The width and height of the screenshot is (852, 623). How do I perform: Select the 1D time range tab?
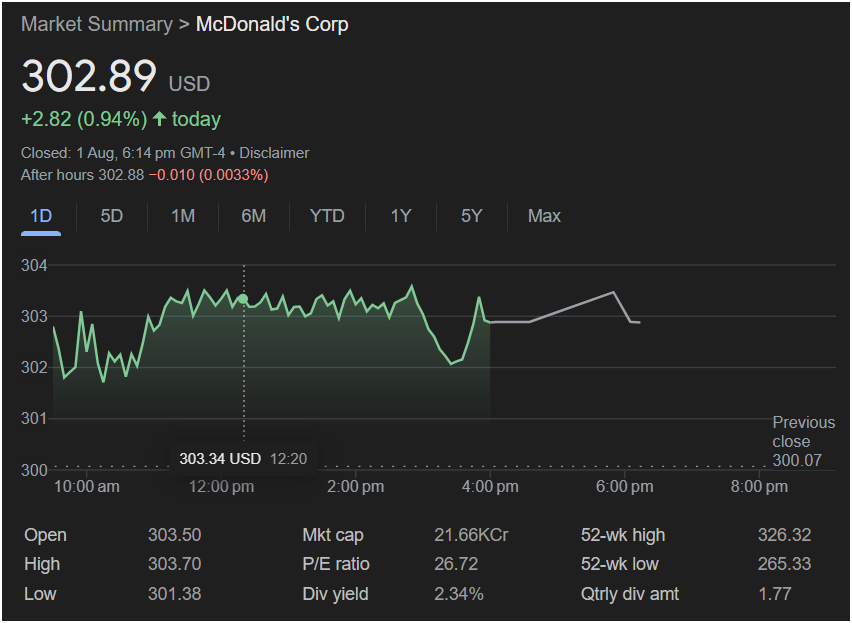tap(41, 216)
